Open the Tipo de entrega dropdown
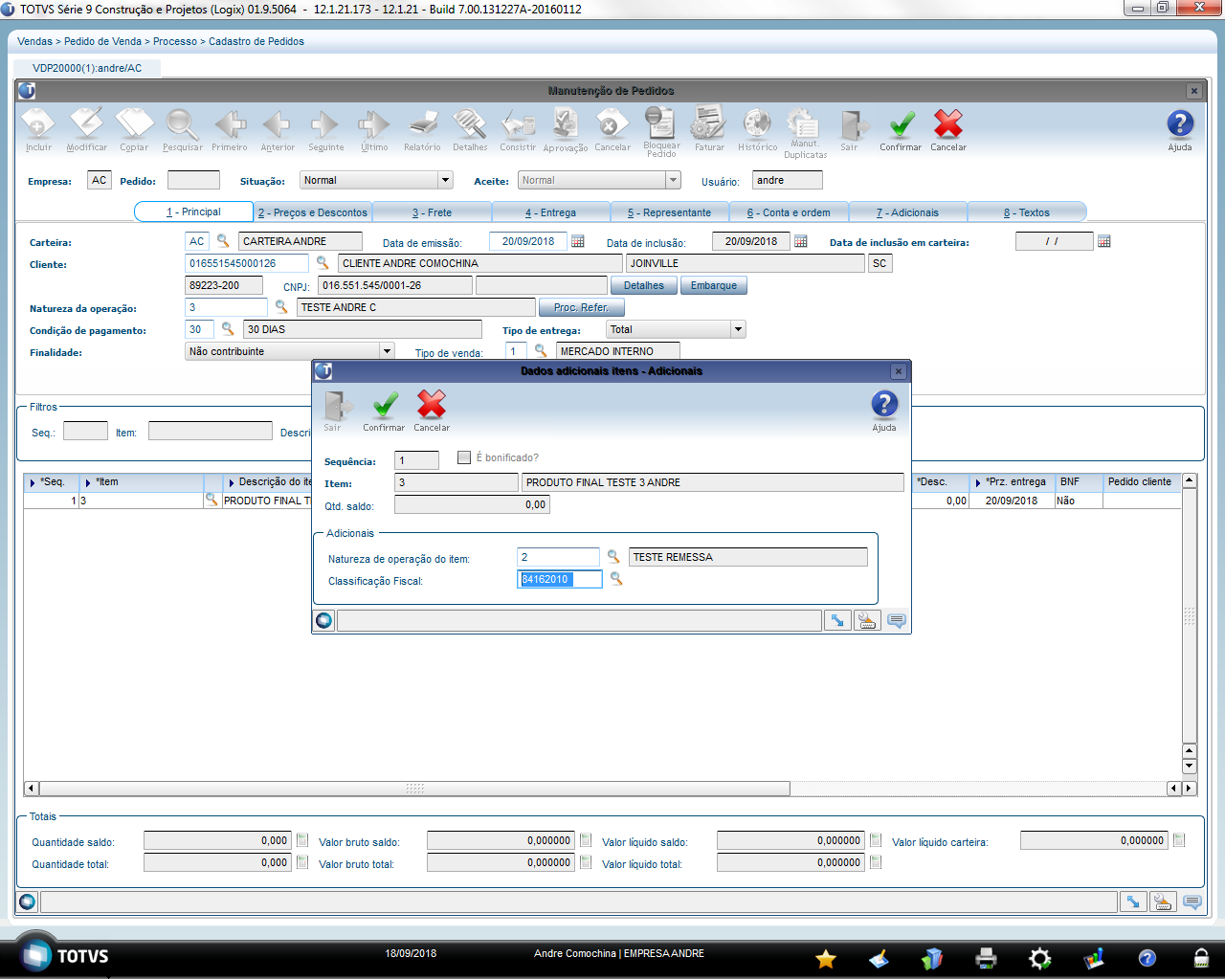Image resolution: width=1225 pixels, height=980 pixels. click(x=738, y=329)
